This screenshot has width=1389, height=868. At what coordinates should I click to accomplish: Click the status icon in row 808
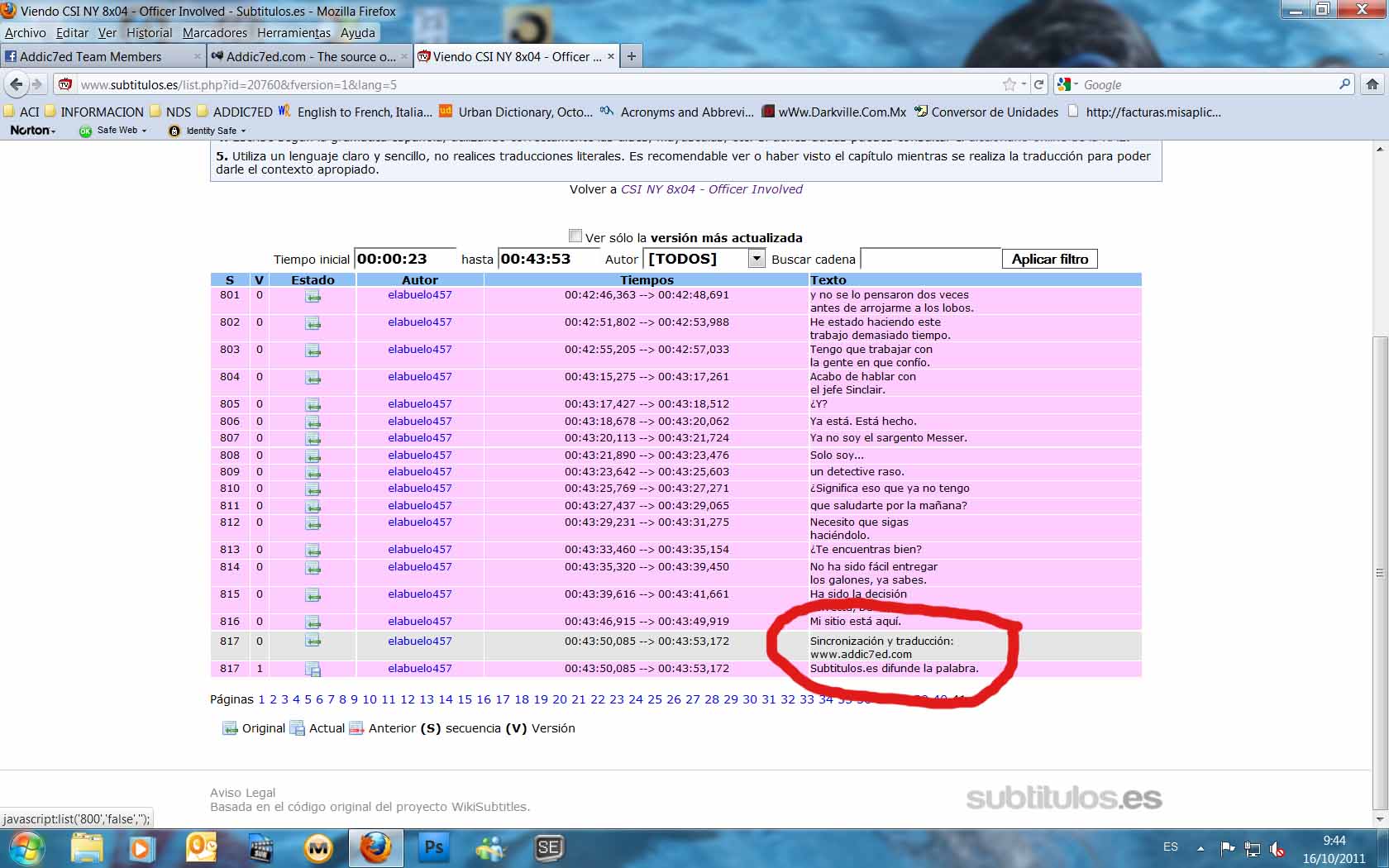point(313,456)
